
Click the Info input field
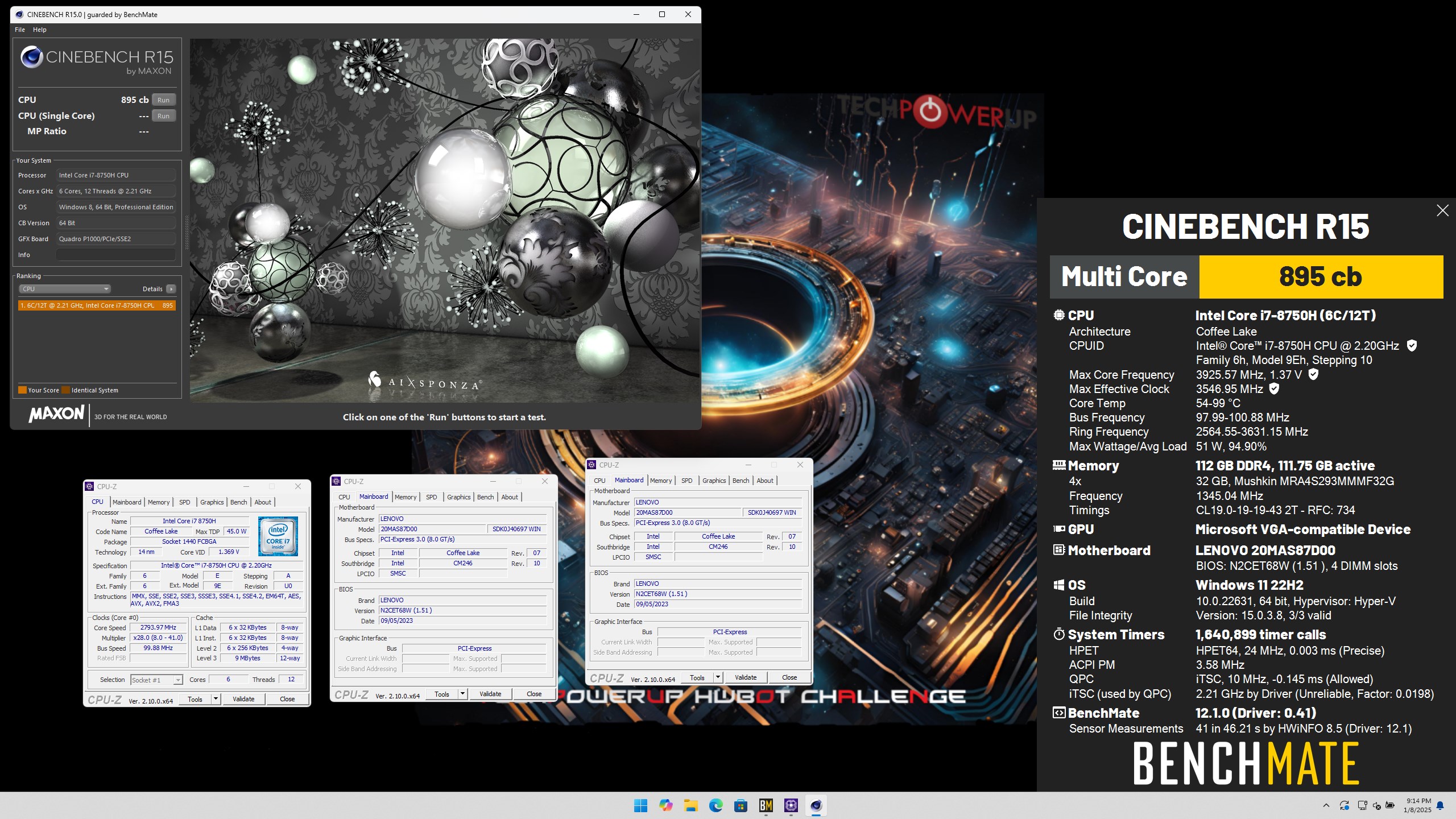[116, 255]
